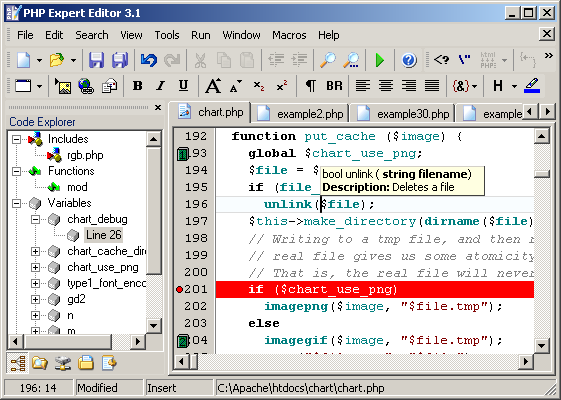Open the recent files dropdown arrow beside open folder
The image size is (561, 400).
[73, 60]
